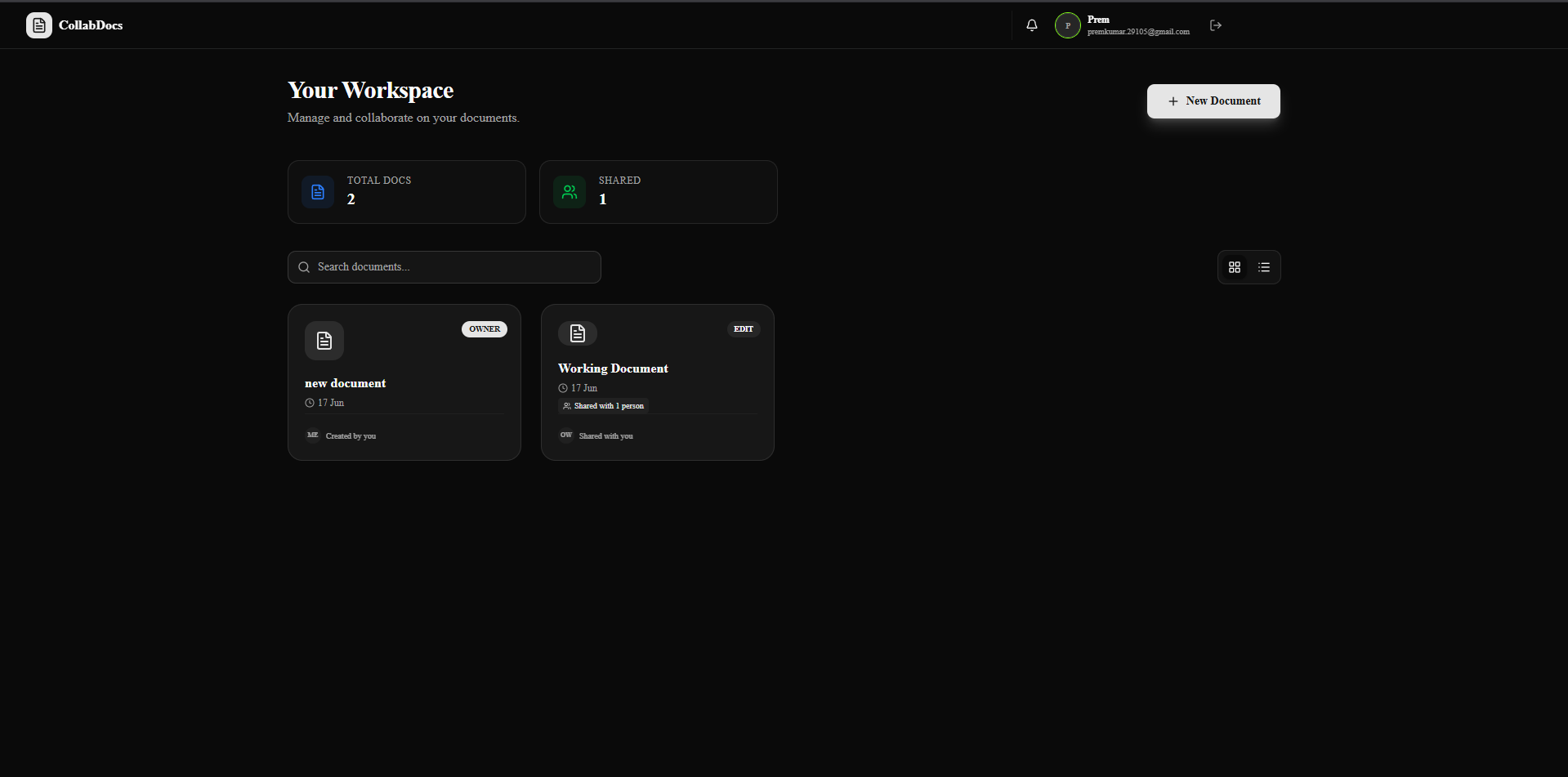Viewport: 1568px width, 777px height.
Task: Click the Total Docs document icon
Action: click(x=318, y=192)
